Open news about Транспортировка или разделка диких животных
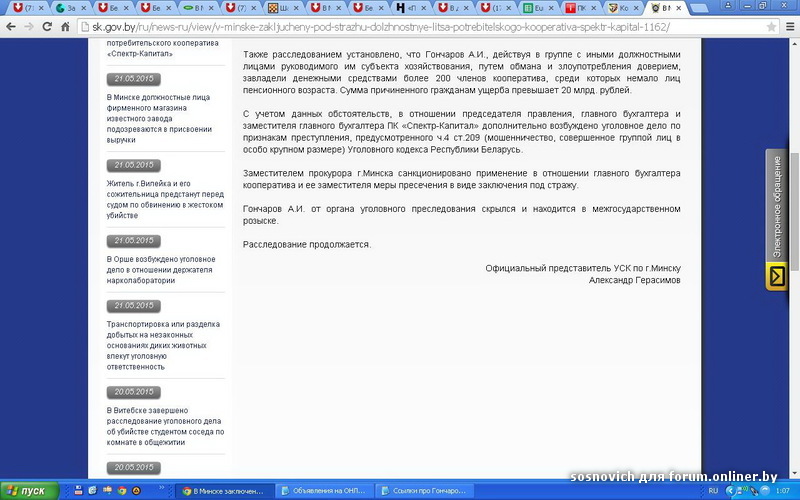This screenshot has width=800, height=500. [x=163, y=345]
